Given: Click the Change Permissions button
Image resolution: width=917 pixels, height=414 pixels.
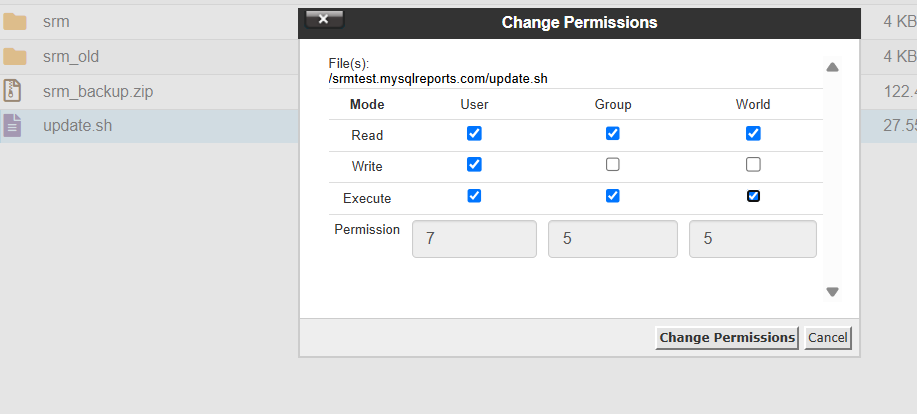Looking at the screenshot, I should [x=727, y=338].
